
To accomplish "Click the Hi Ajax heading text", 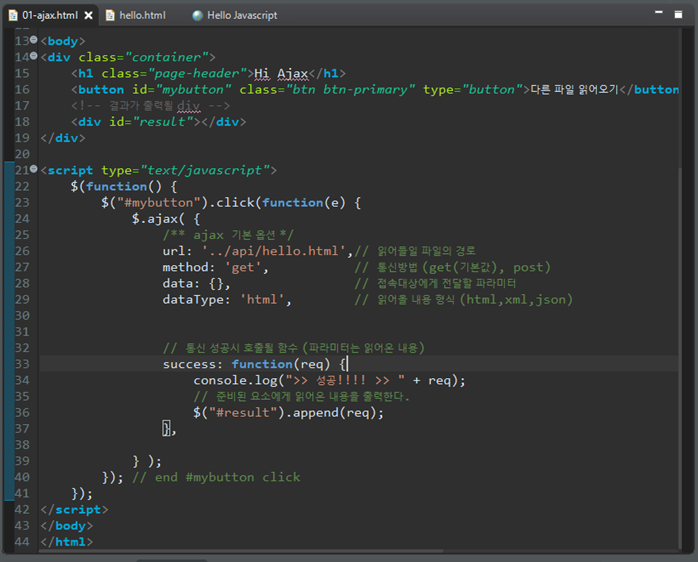I will point(281,73).
